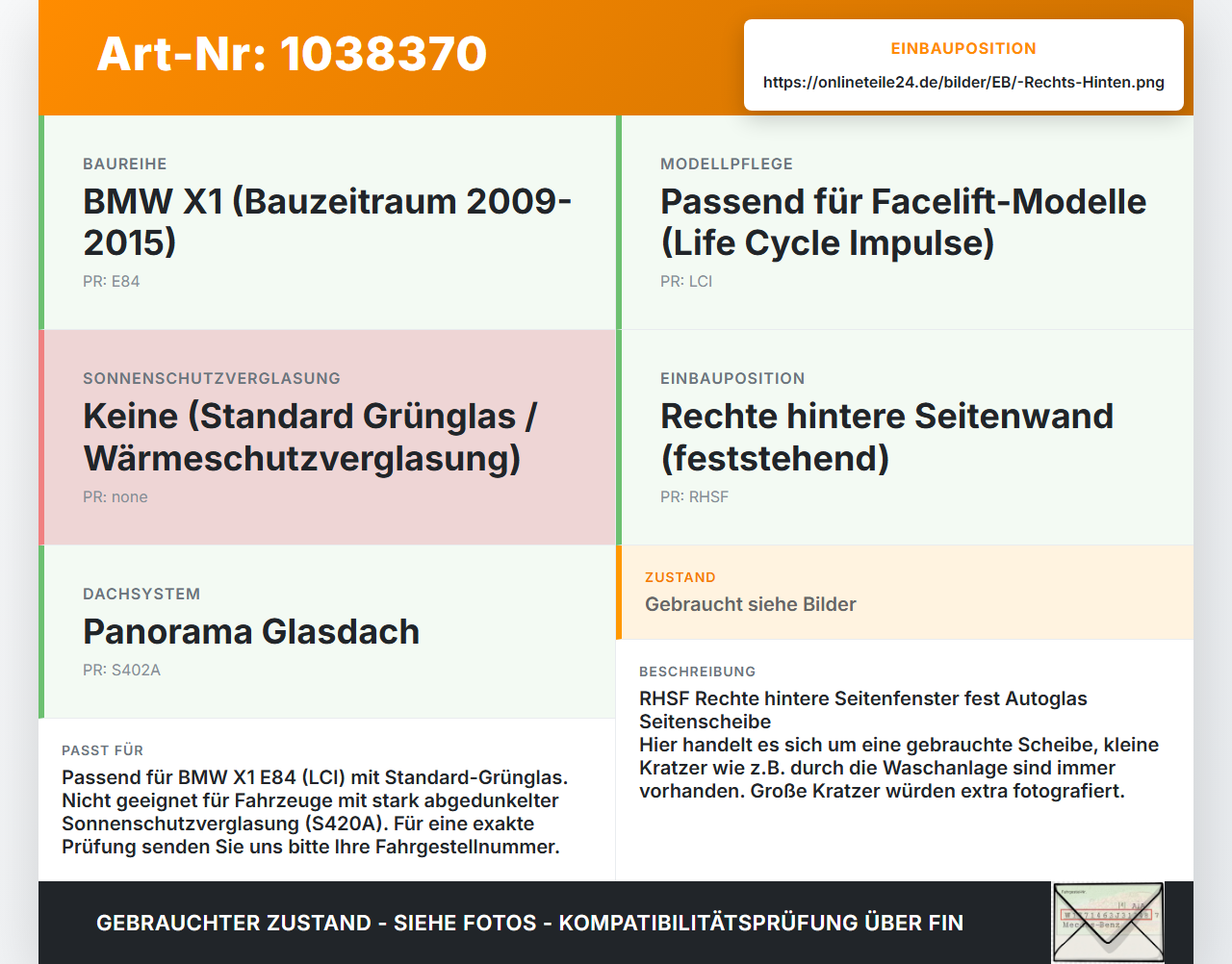This screenshot has width=1232, height=964.
Task: Click Gebraucht siehe Bilder text
Action: pyautogui.click(x=751, y=604)
